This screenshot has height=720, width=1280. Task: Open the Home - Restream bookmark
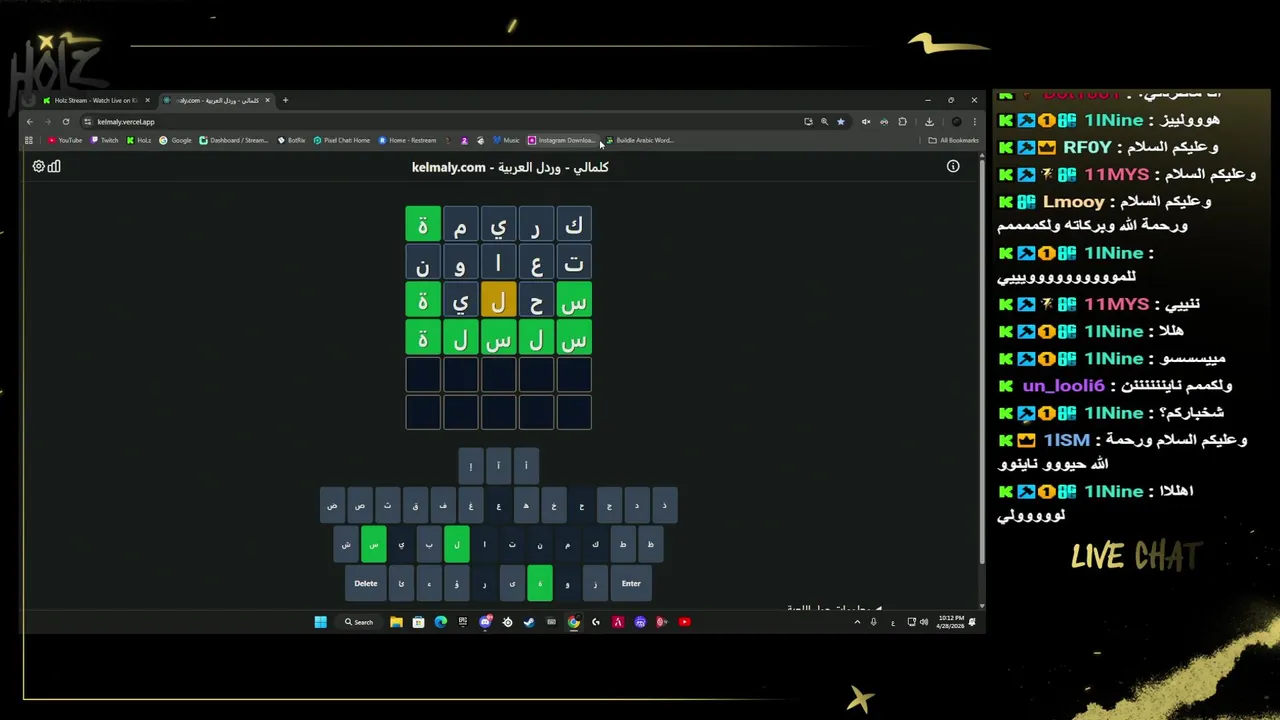[x=407, y=140]
